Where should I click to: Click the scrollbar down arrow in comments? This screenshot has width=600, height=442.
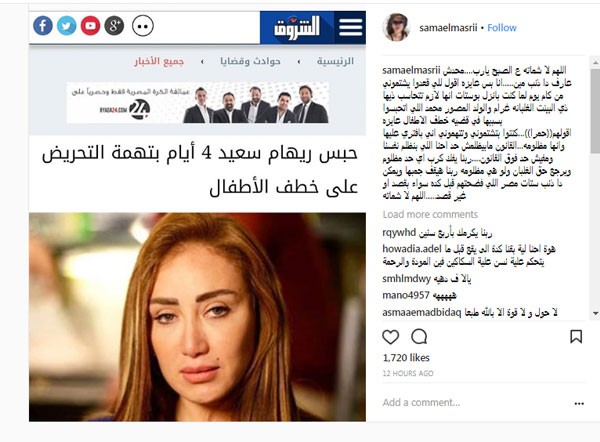coord(595,313)
